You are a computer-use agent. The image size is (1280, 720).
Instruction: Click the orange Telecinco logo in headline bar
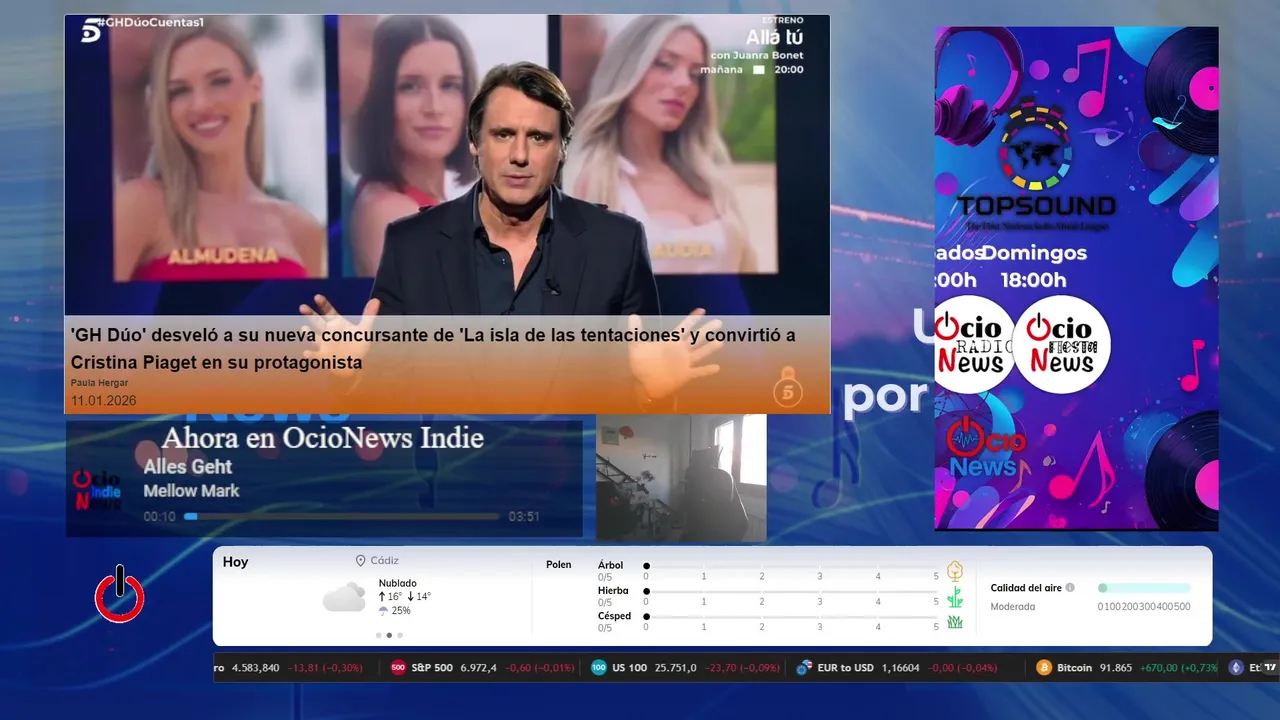(x=789, y=389)
